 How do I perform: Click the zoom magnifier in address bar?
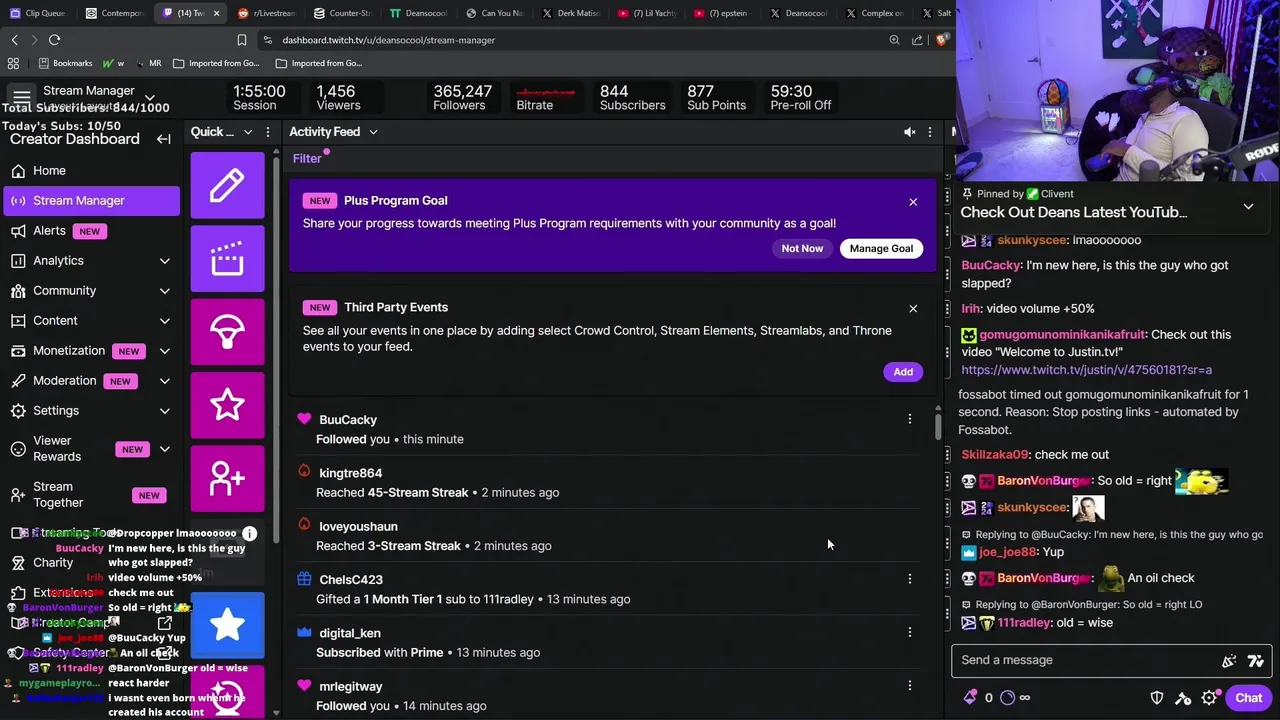(894, 40)
